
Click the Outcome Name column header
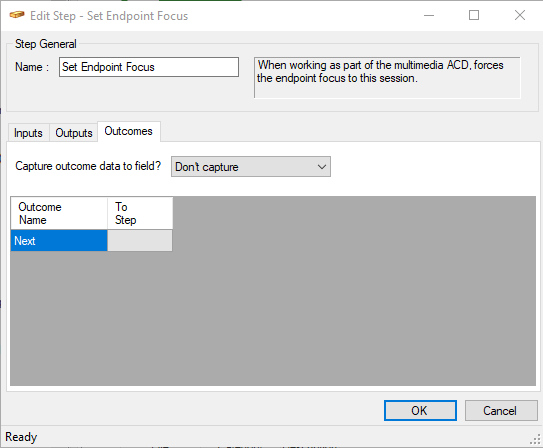point(59,213)
